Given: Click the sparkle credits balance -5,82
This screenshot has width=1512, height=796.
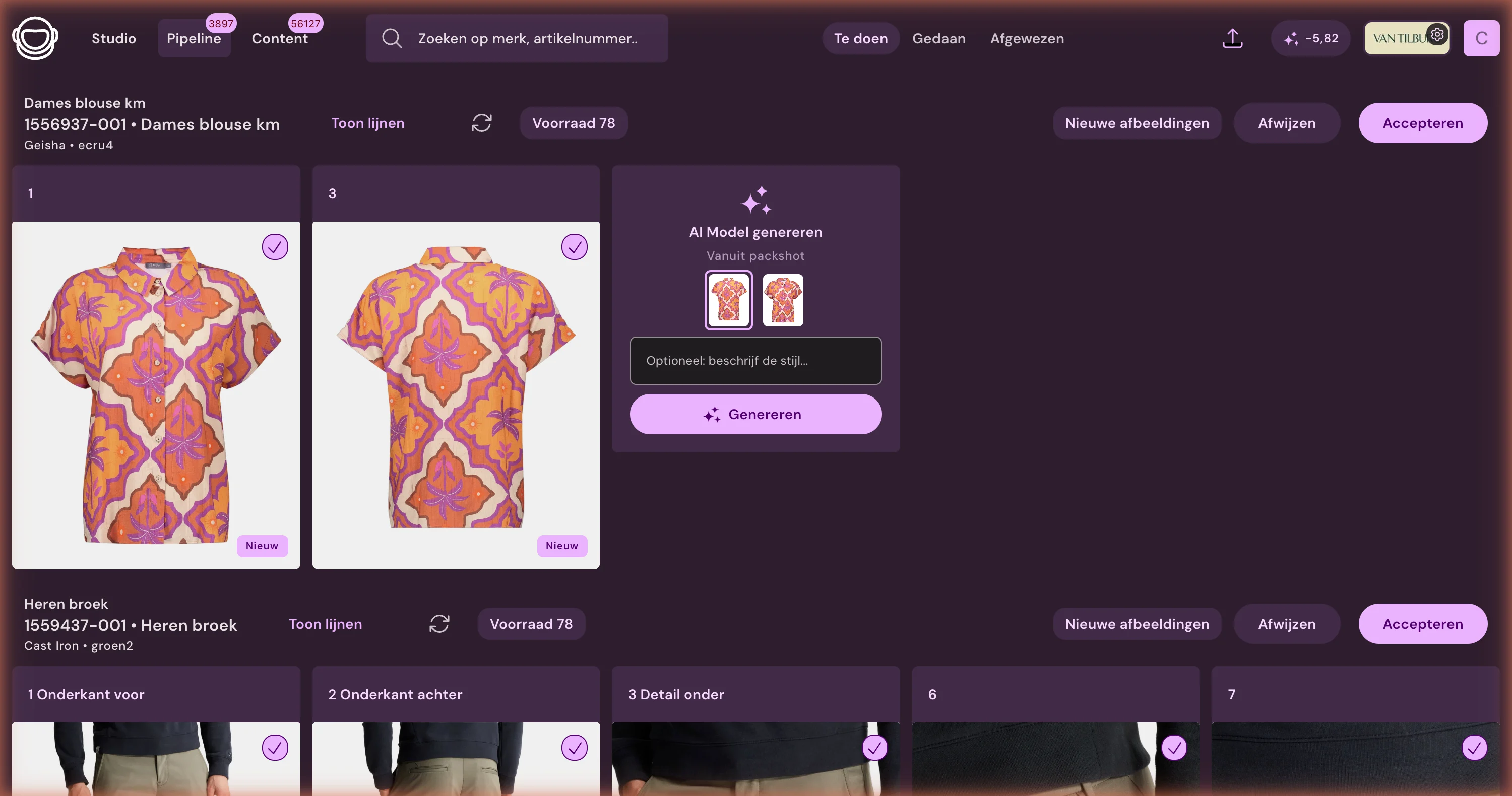Looking at the screenshot, I should point(1311,39).
